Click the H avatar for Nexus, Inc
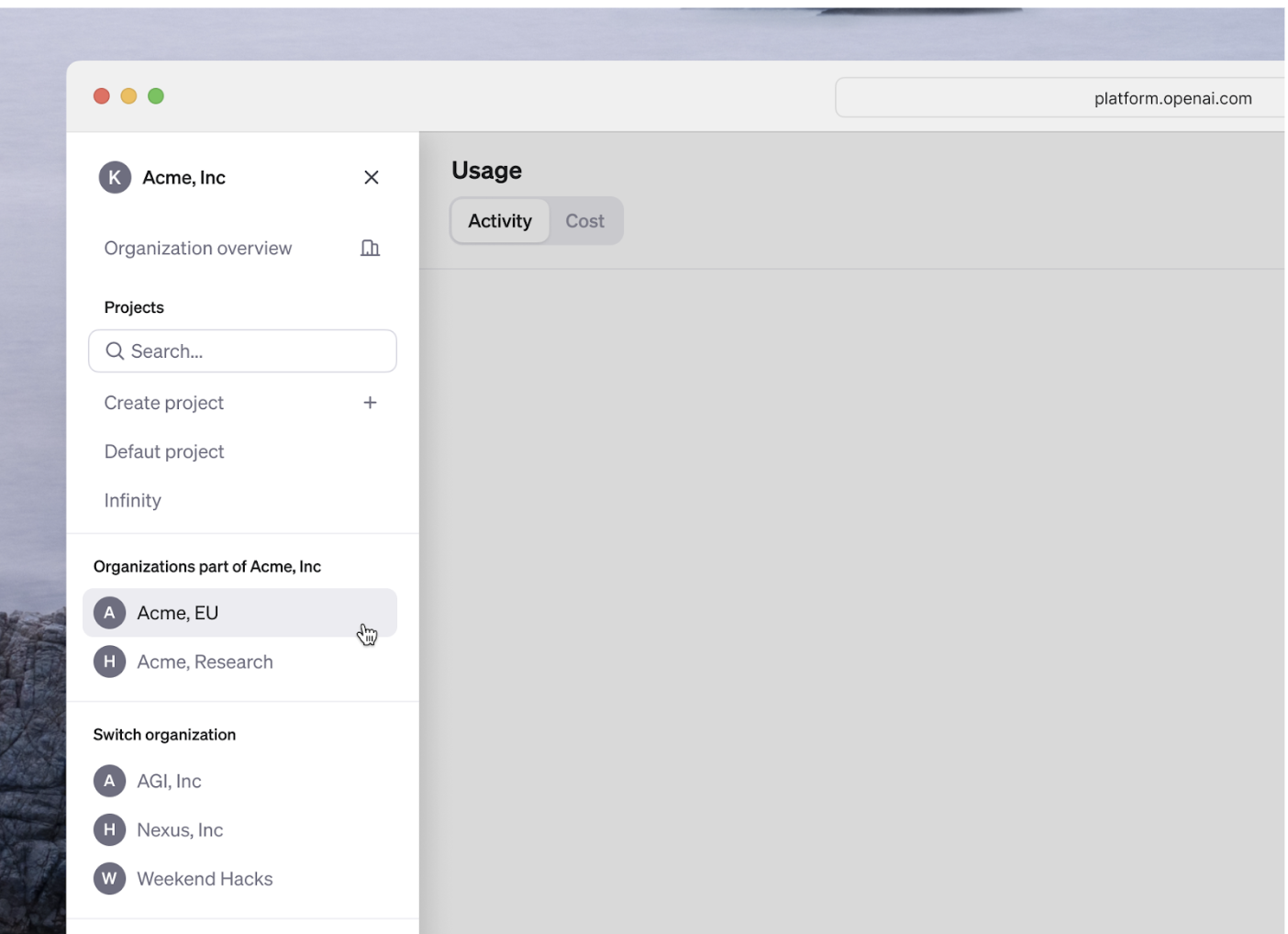 point(109,829)
